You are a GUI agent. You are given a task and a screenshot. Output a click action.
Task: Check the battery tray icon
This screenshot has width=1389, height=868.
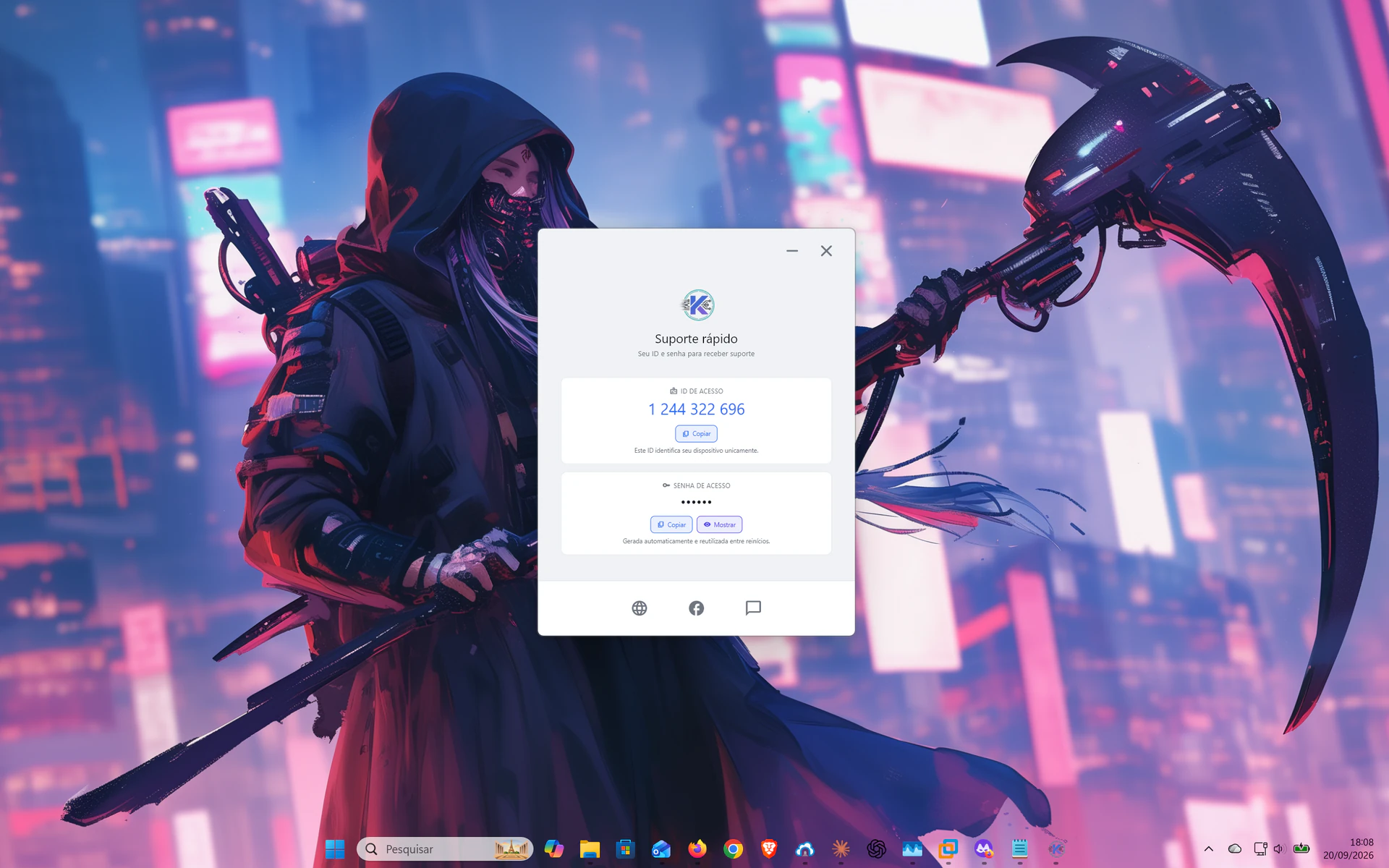(x=1301, y=848)
